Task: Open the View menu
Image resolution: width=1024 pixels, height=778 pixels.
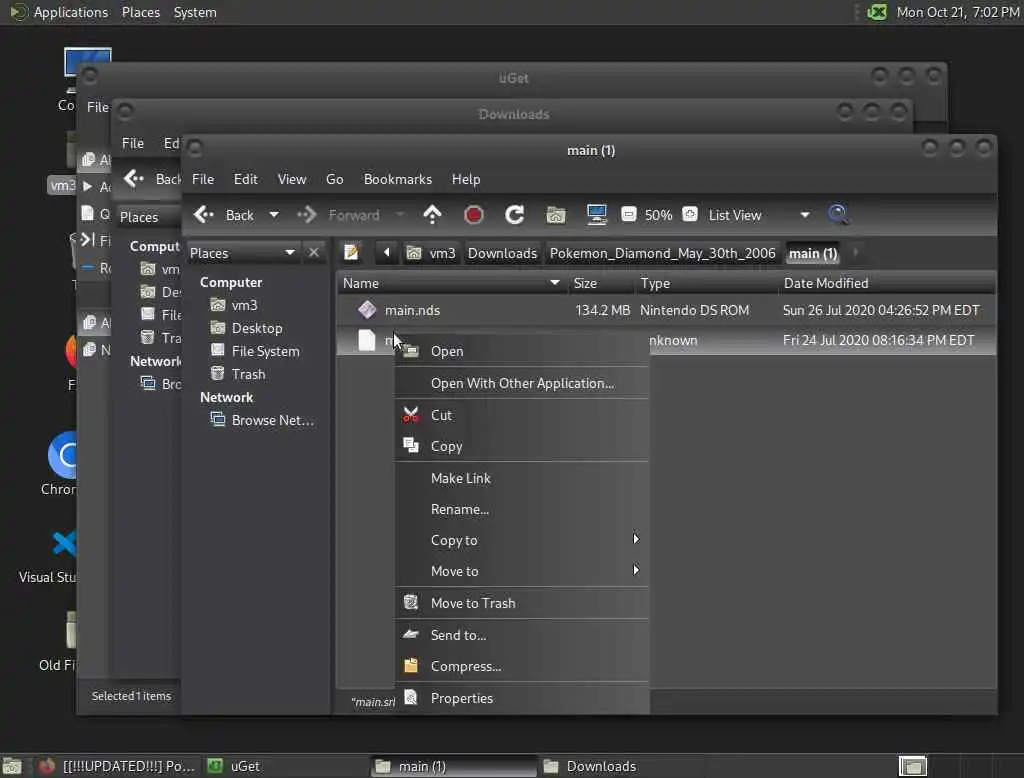Action: point(292,179)
